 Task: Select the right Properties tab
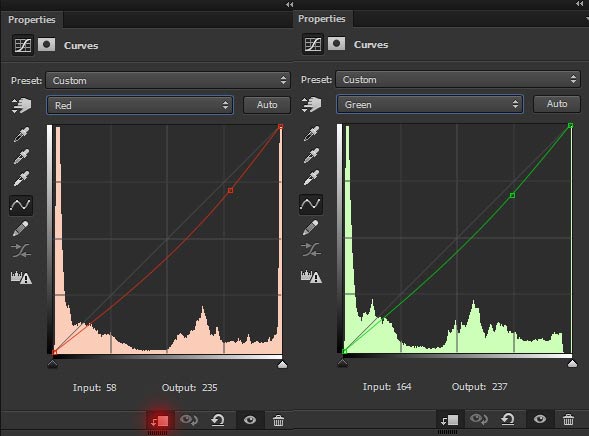tap(322, 19)
